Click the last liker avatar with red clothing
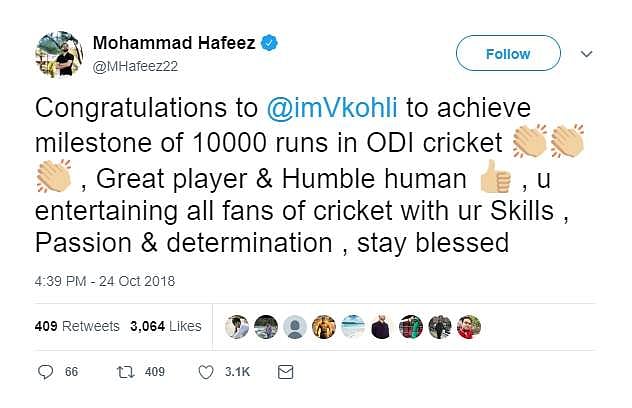Image resolution: width=632 pixels, height=408 pixels. click(468, 326)
